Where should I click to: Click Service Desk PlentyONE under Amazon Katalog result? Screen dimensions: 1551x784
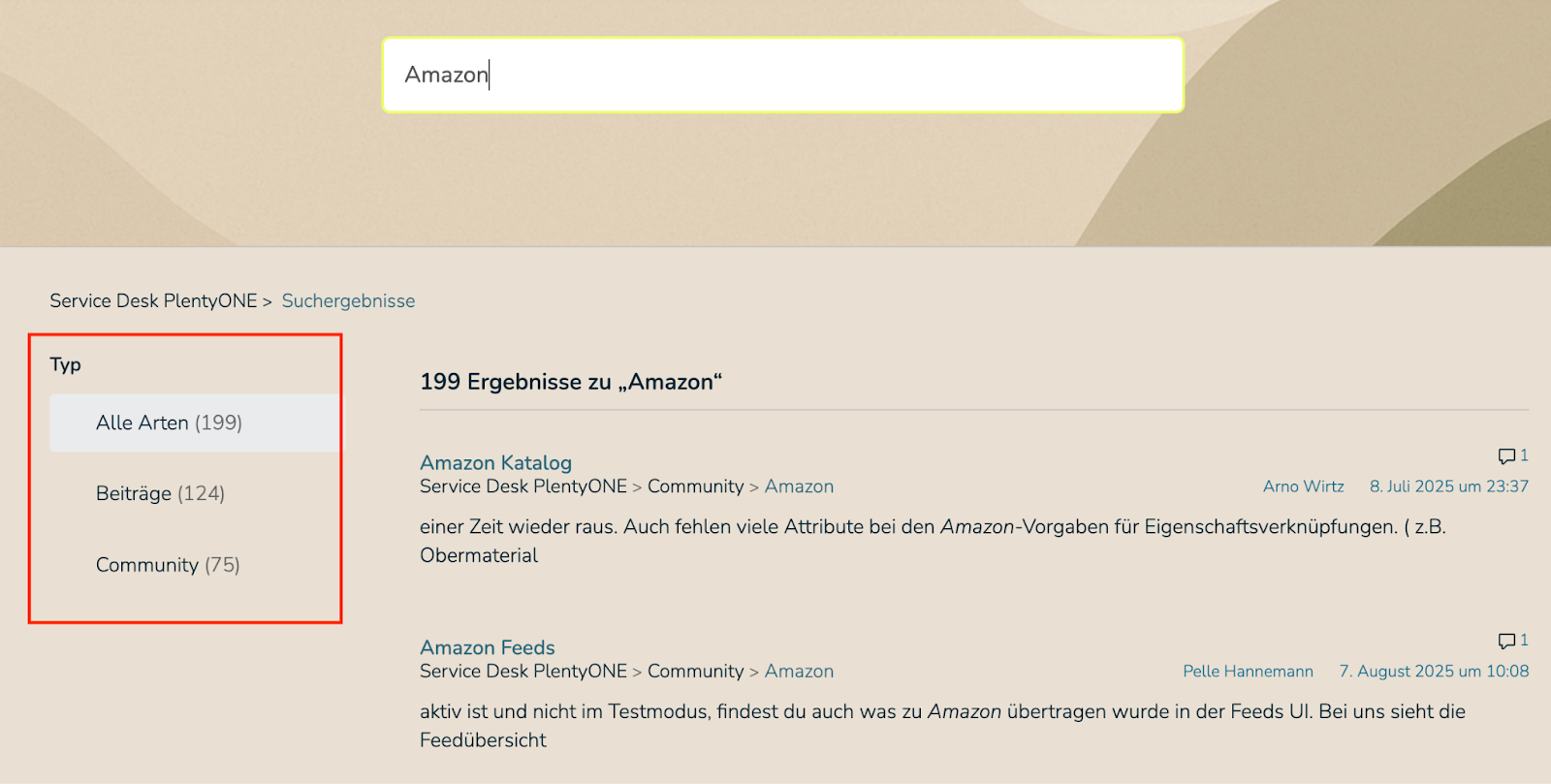pos(523,486)
